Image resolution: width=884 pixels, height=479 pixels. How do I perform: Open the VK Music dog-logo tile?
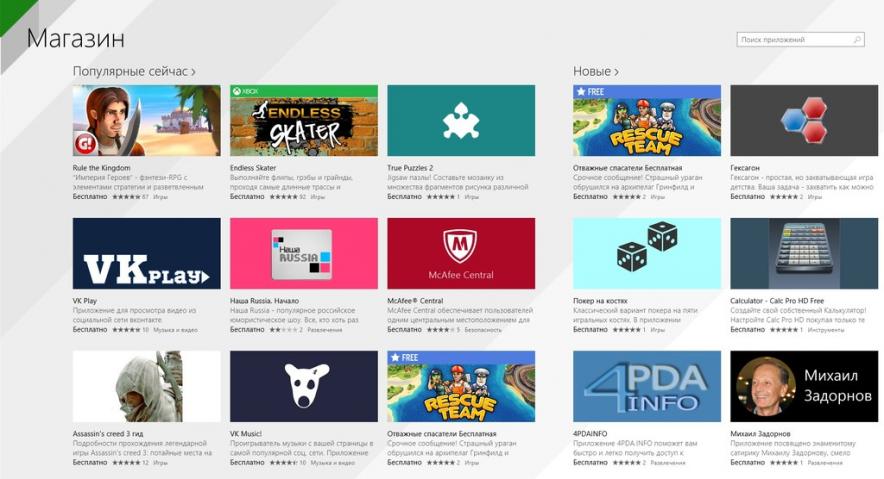[304, 387]
